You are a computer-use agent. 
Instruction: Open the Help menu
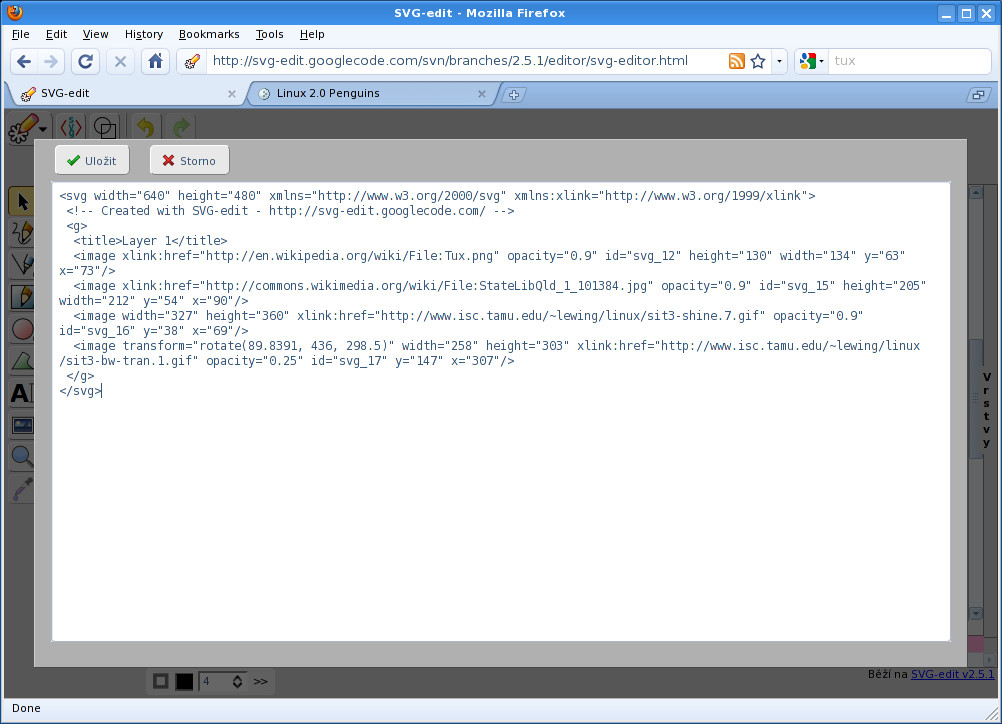coord(312,35)
